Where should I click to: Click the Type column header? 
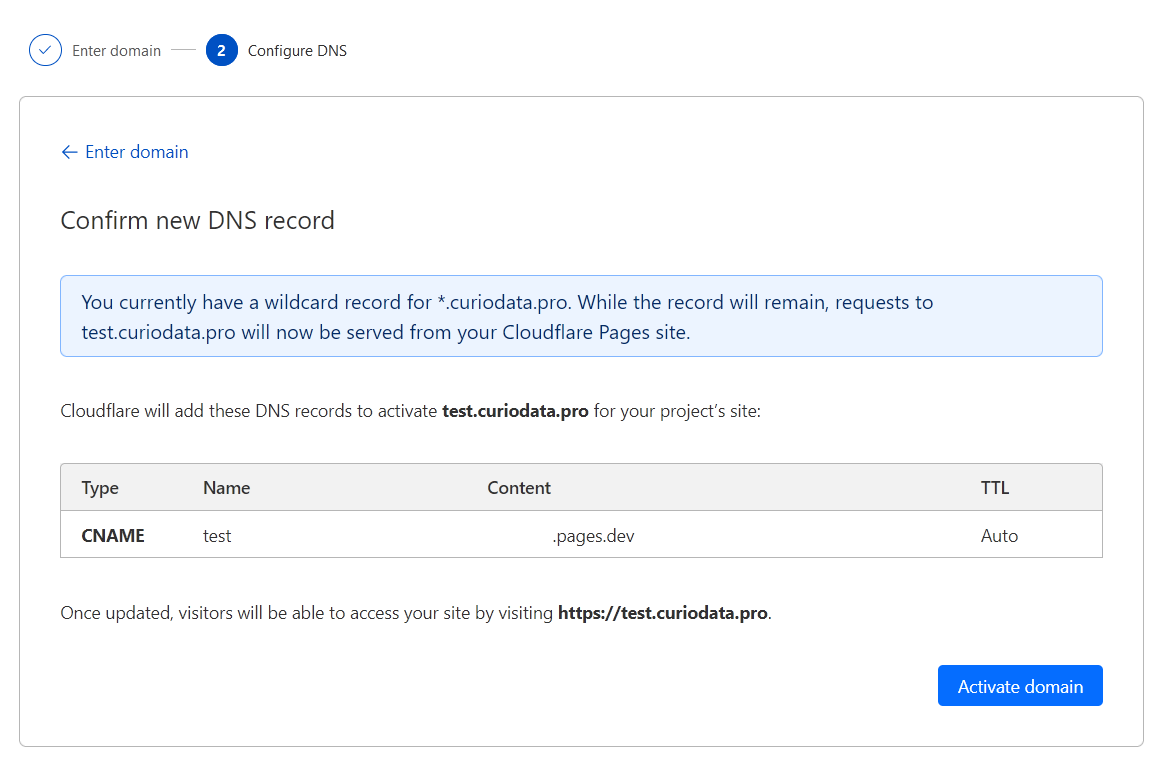pos(100,488)
